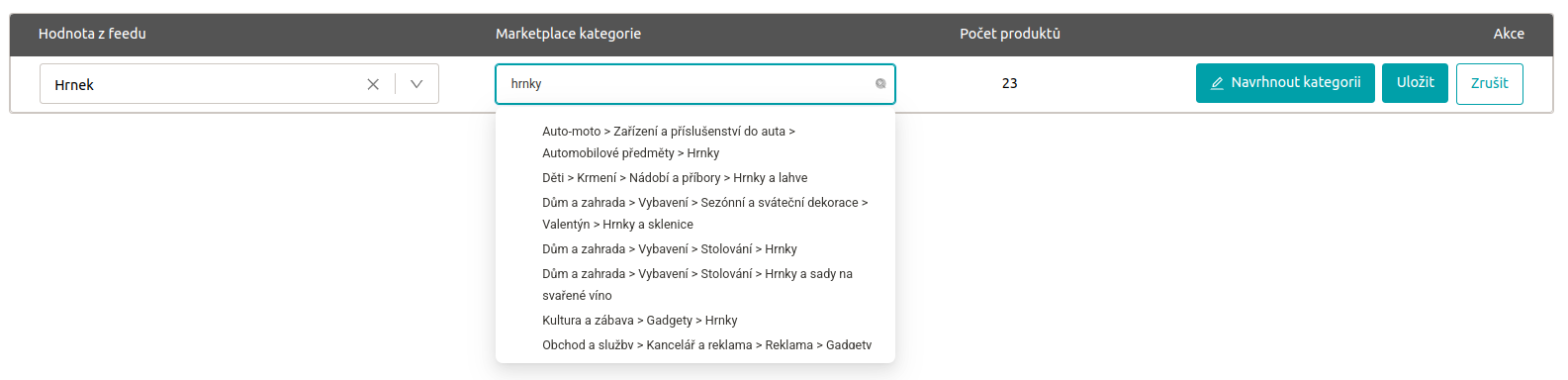This screenshot has width=1568, height=380.
Task: Click Navrhnout kategorii button
Action: [1285, 83]
